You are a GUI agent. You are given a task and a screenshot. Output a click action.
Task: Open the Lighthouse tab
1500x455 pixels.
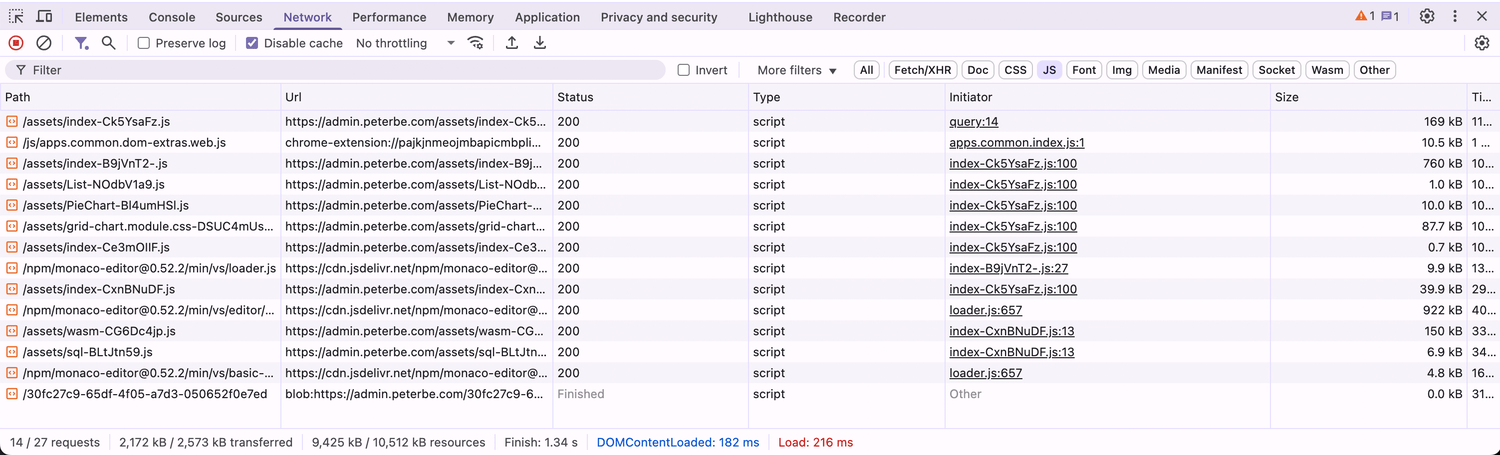point(780,17)
